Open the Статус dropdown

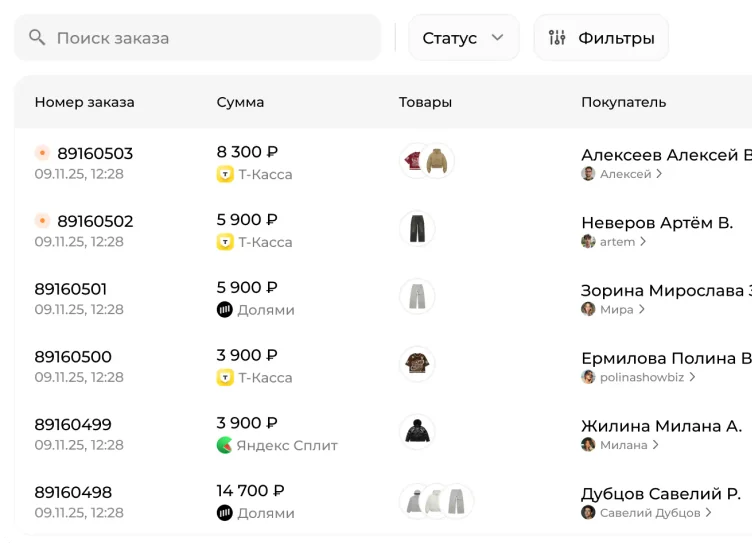coord(464,37)
